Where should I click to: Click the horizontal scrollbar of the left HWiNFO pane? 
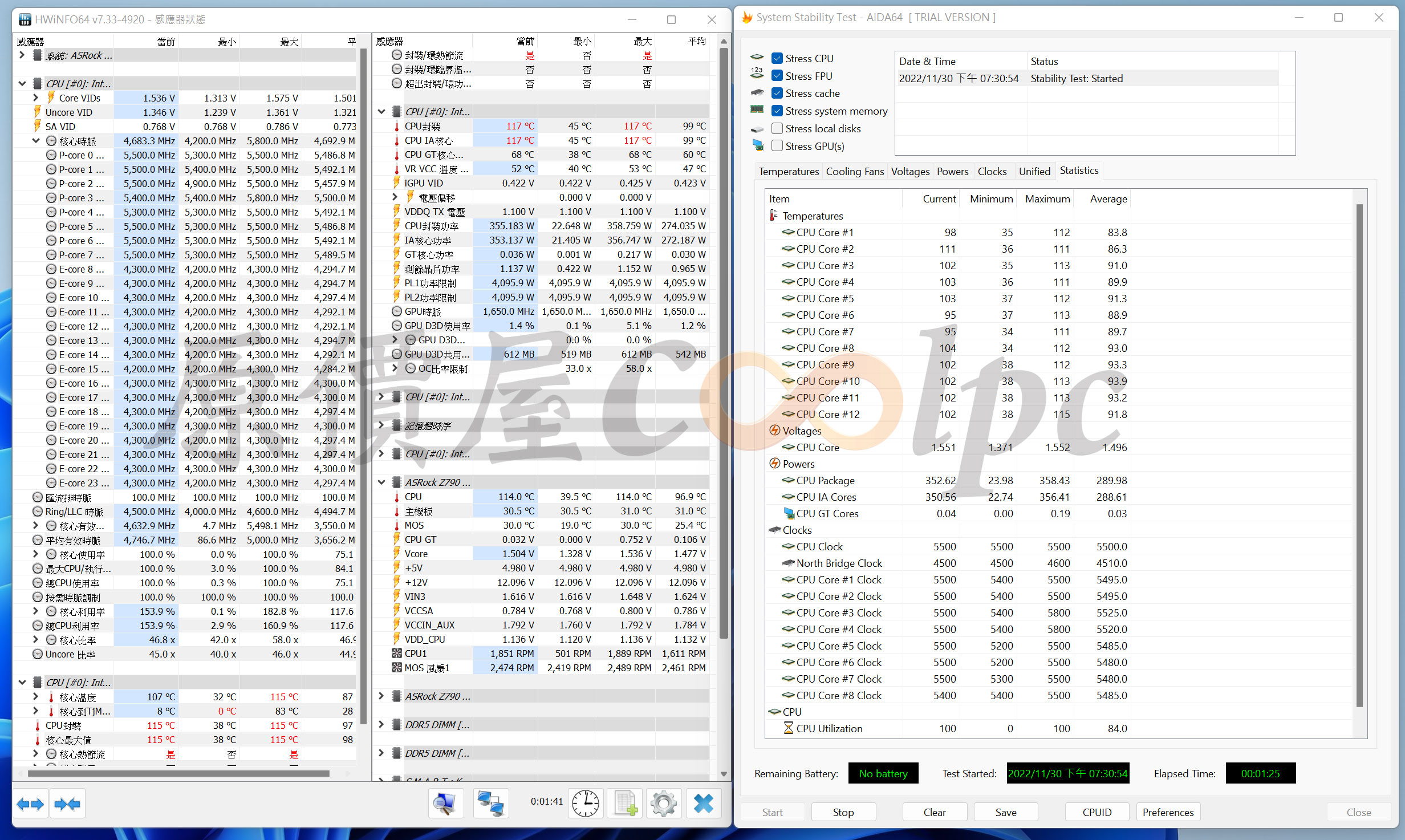(178, 774)
